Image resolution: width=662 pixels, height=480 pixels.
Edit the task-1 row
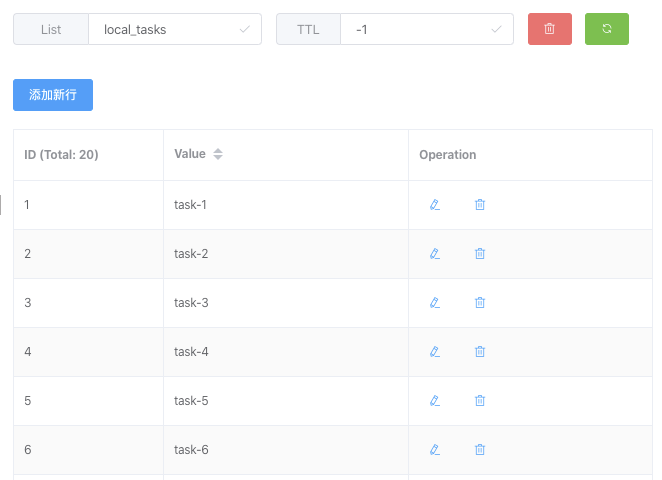click(434, 205)
